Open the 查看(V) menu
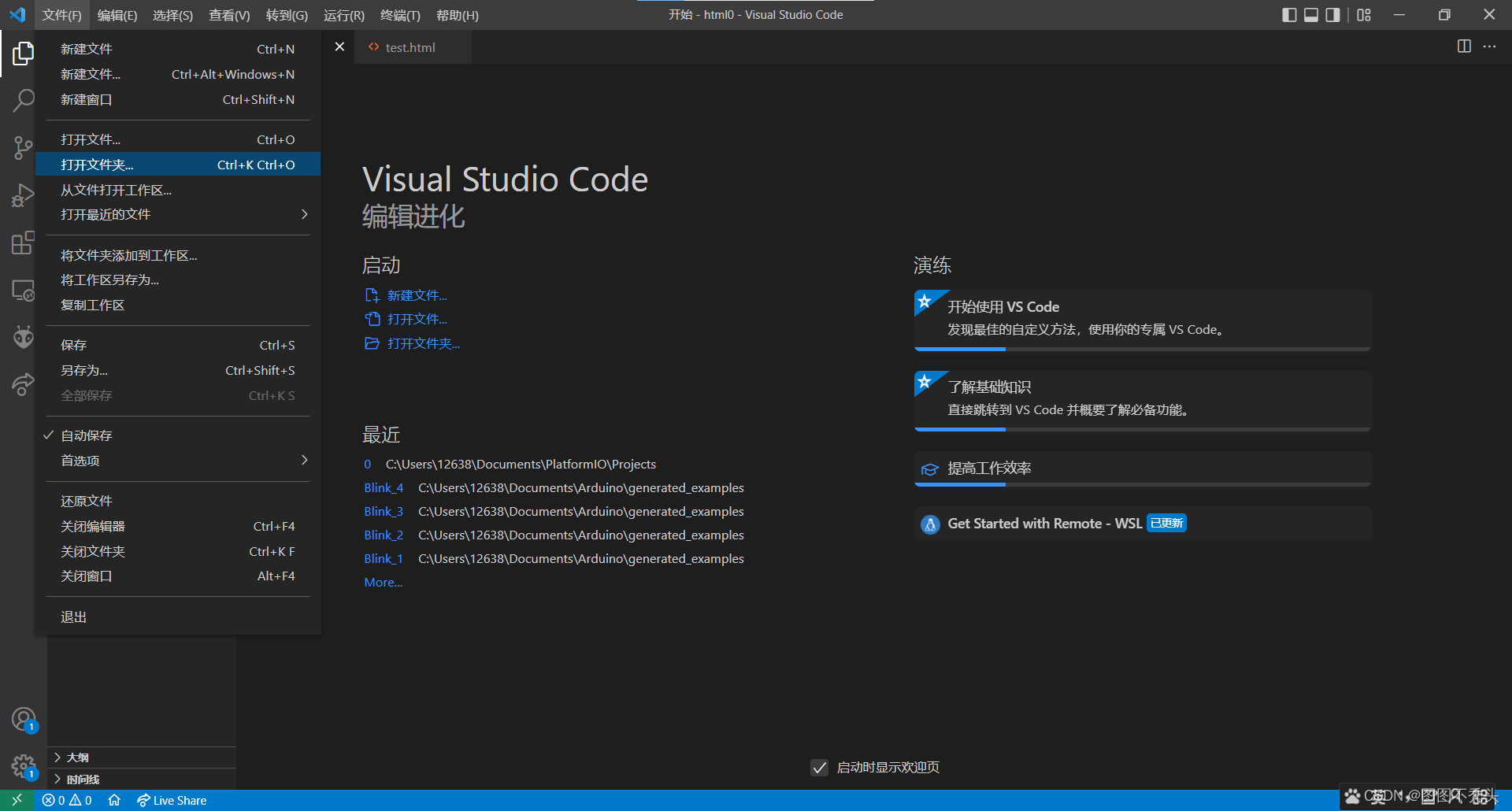The height and width of the screenshot is (811, 1512). tap(229, 15)
